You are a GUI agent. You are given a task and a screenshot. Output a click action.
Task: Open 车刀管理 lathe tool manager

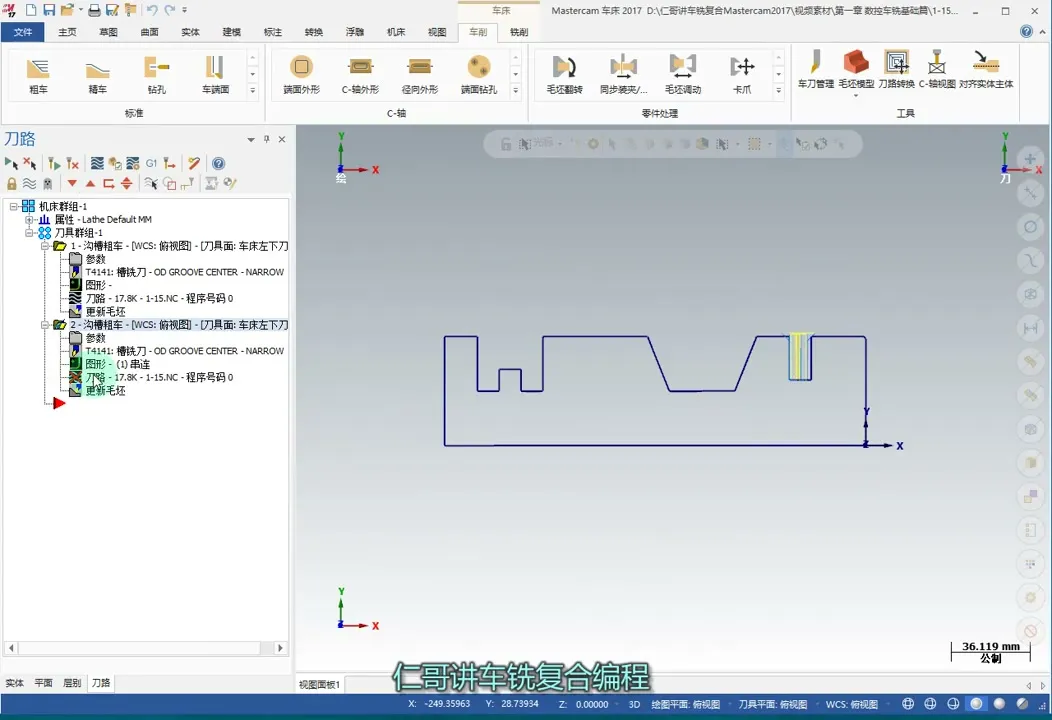[x=815, y=70]
